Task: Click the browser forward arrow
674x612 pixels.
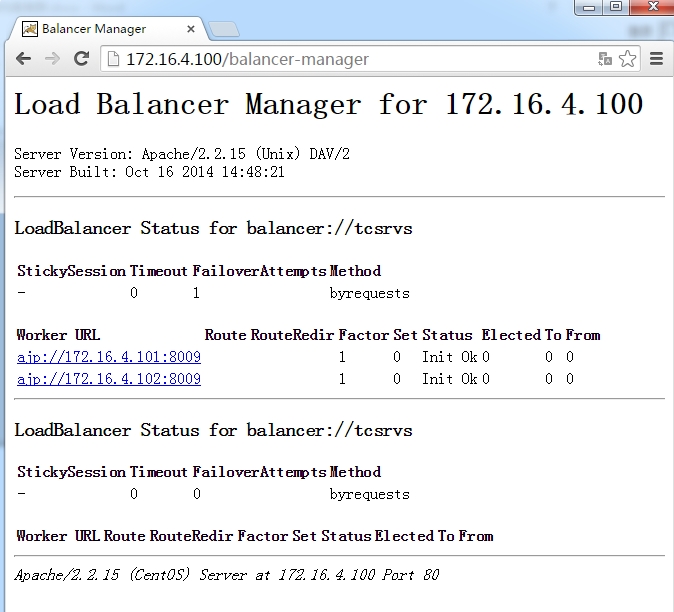Action: (x=52, y=59)
